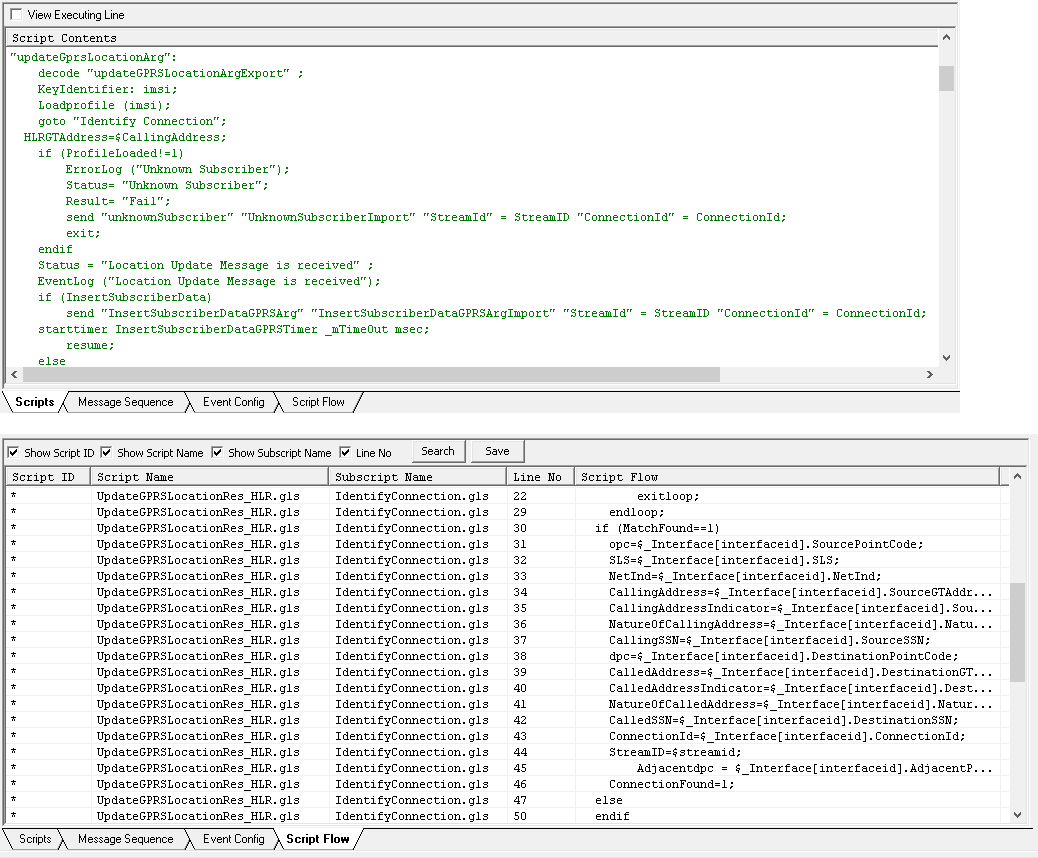Screen dimensions: 1038x858
Task: Click the 'if (InsertSubscriberData)' line
Action: tap(124, 297)
